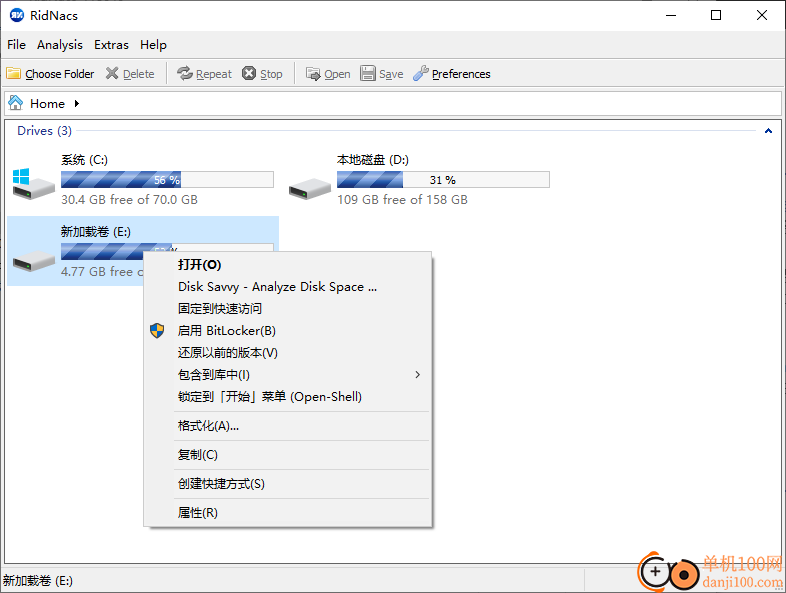Click status bar 新加载卷 (E:) text
This screenshot has height=593, width=786.
tap(38, 581)
